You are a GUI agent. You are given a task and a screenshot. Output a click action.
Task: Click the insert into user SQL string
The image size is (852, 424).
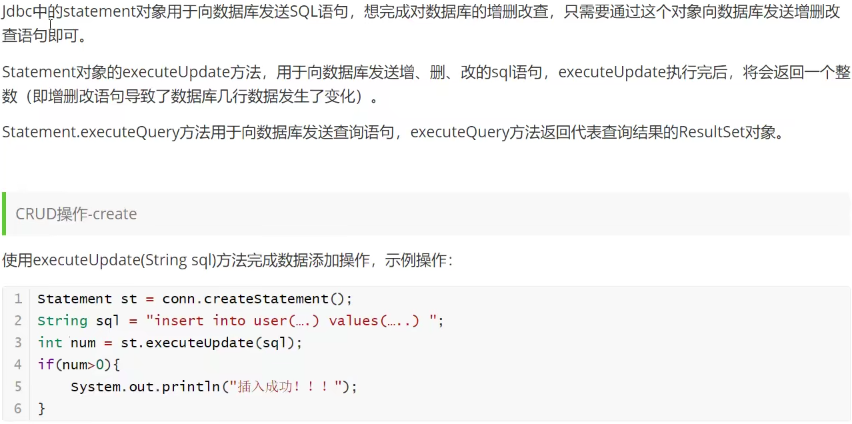click(292, 321)
